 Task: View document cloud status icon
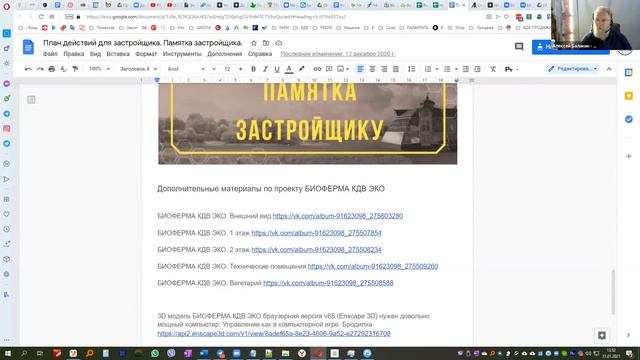click(x=279, y=43)
